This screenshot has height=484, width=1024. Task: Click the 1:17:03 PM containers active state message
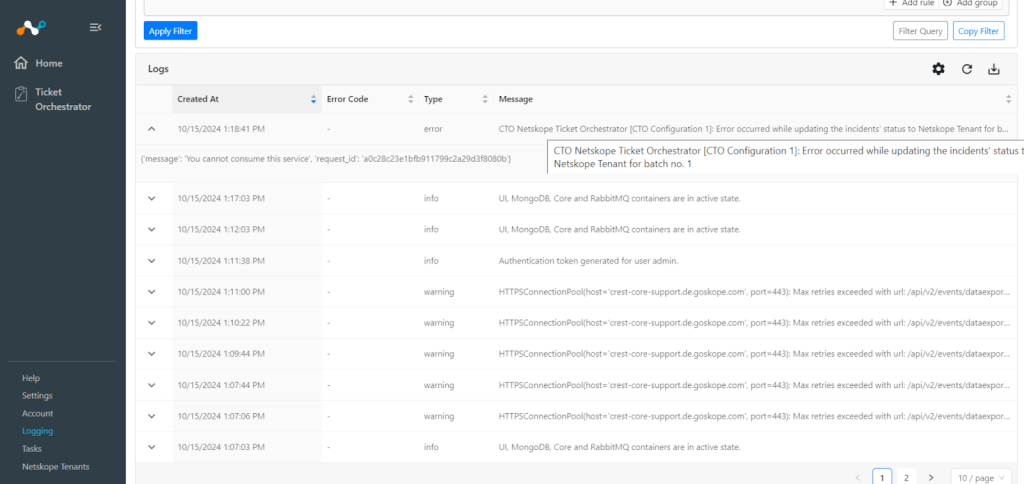point(620,199)
